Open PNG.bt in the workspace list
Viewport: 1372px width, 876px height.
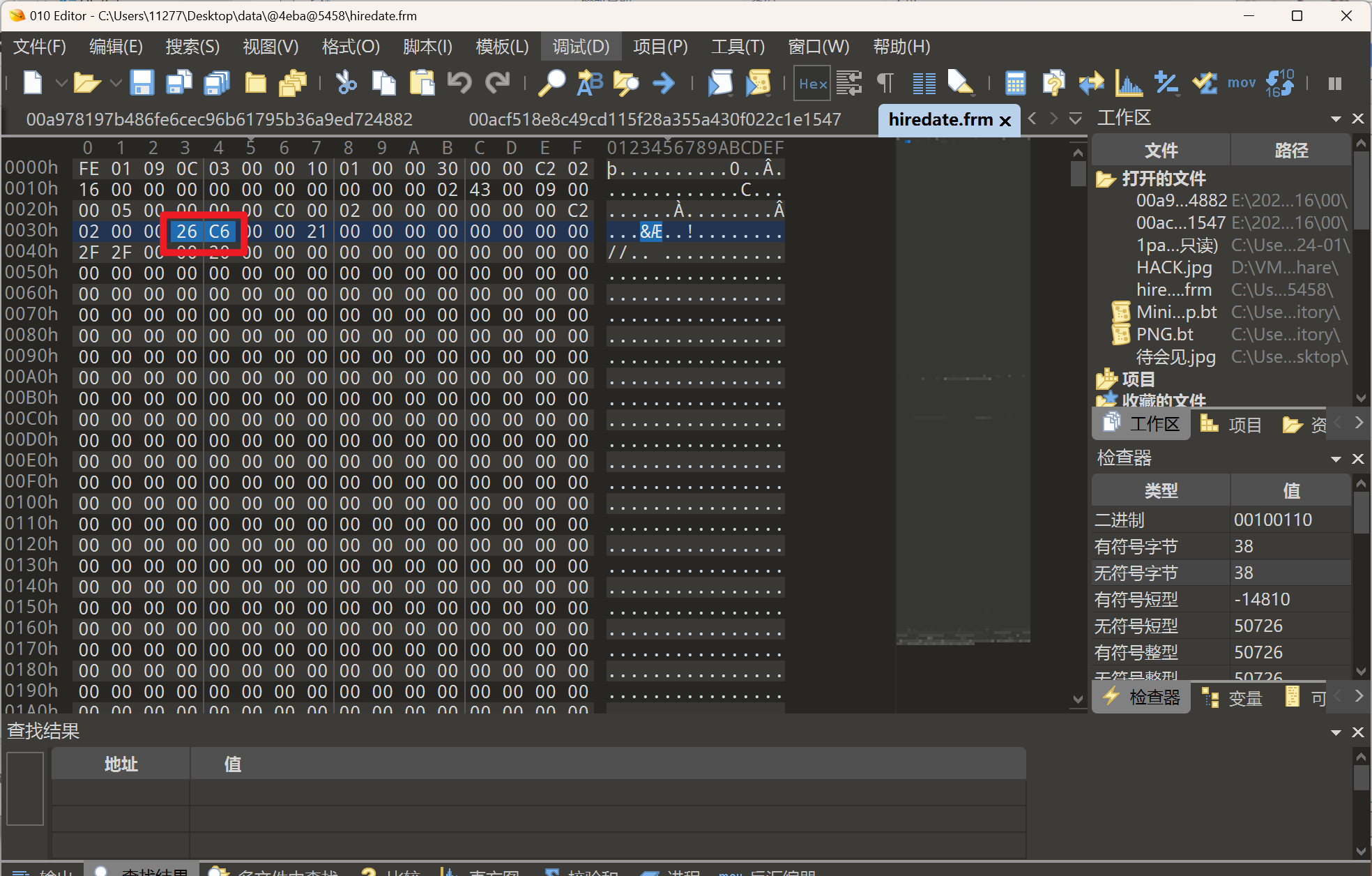coord(1164,335)
